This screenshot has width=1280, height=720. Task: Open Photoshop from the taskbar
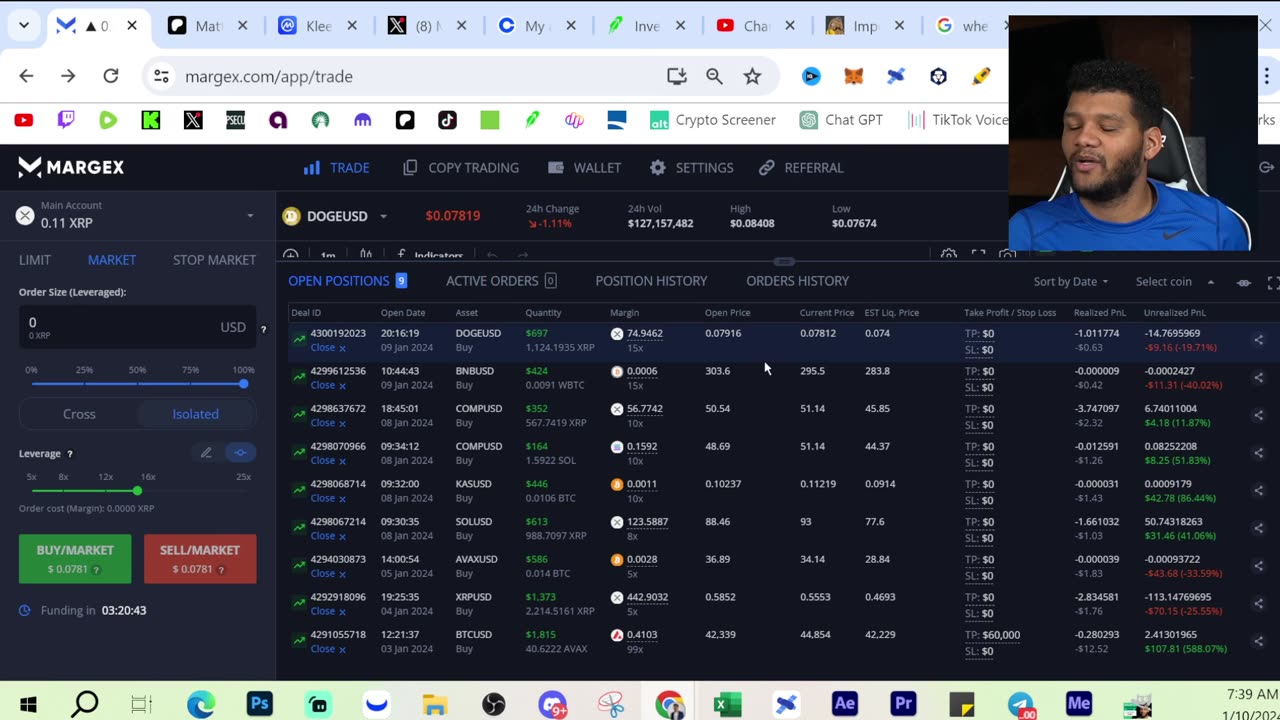(259, 704)
